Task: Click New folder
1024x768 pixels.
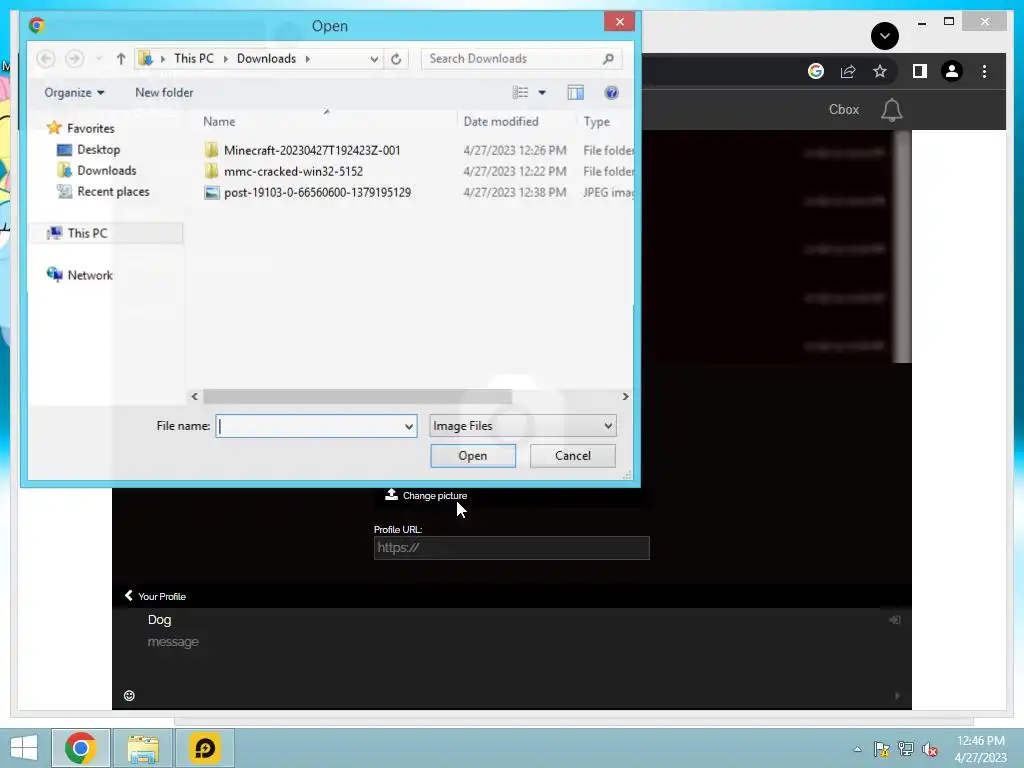Action: [164, 93]
